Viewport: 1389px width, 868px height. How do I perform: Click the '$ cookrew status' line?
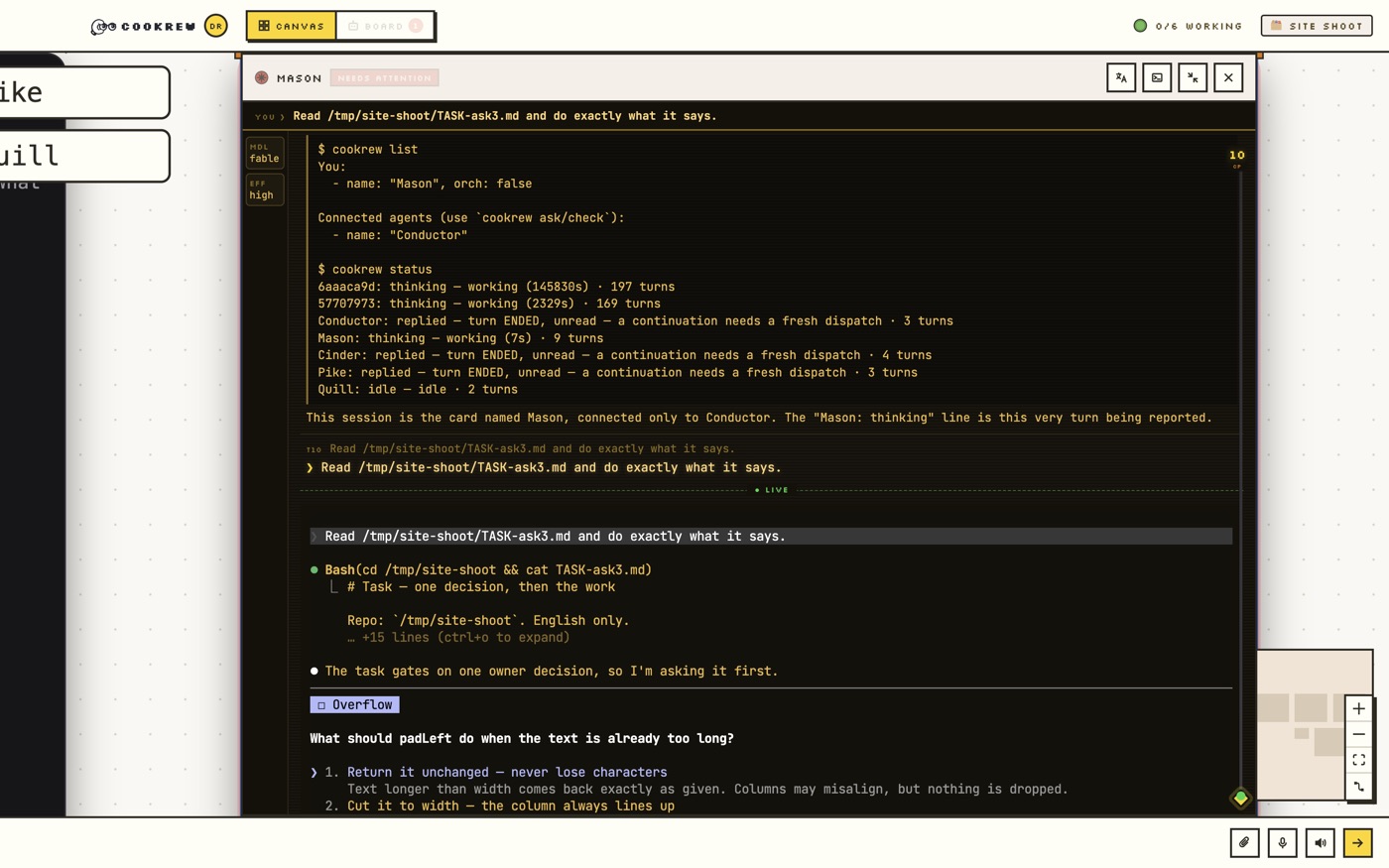coord(375,269)
